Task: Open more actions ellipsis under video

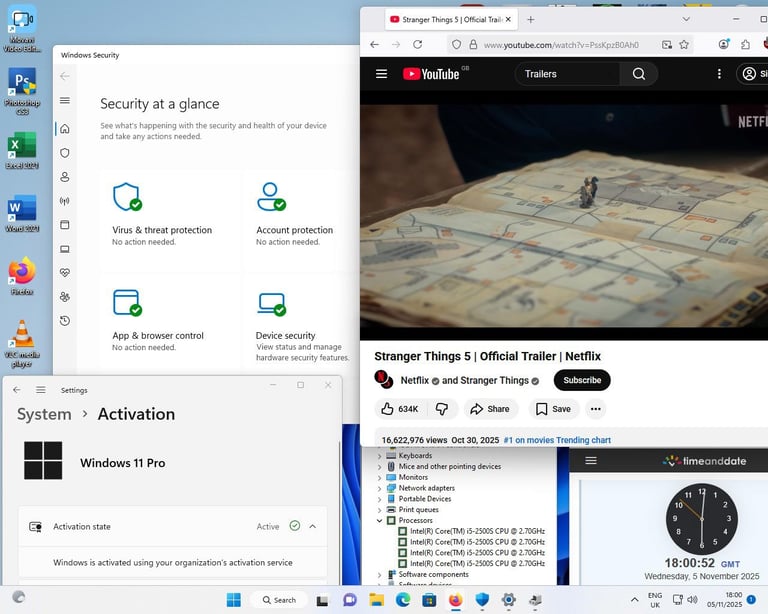Action: tap(596, 409)
